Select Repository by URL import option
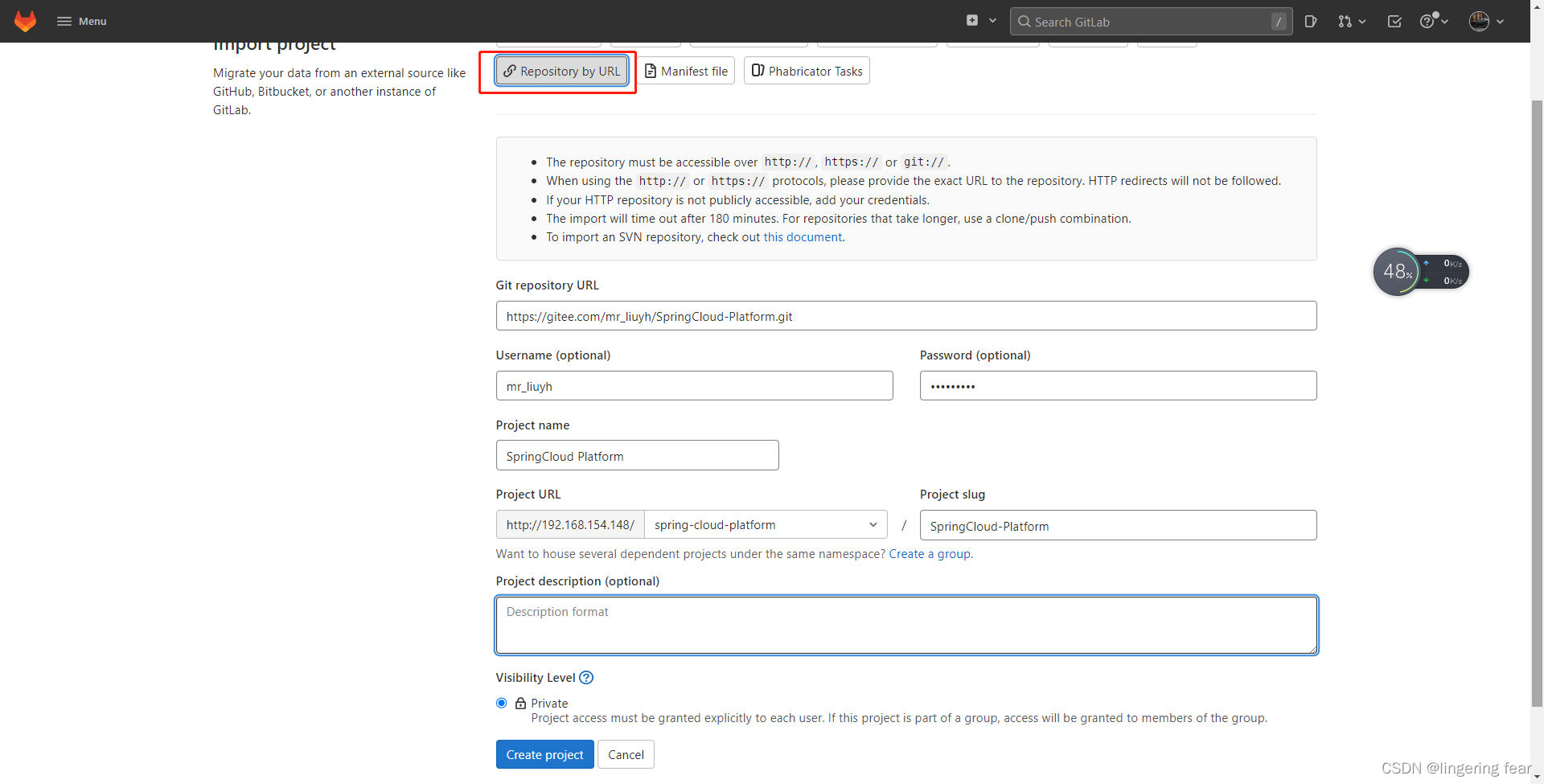Viewport: 1544px width, 784px height. coord(562,71)
